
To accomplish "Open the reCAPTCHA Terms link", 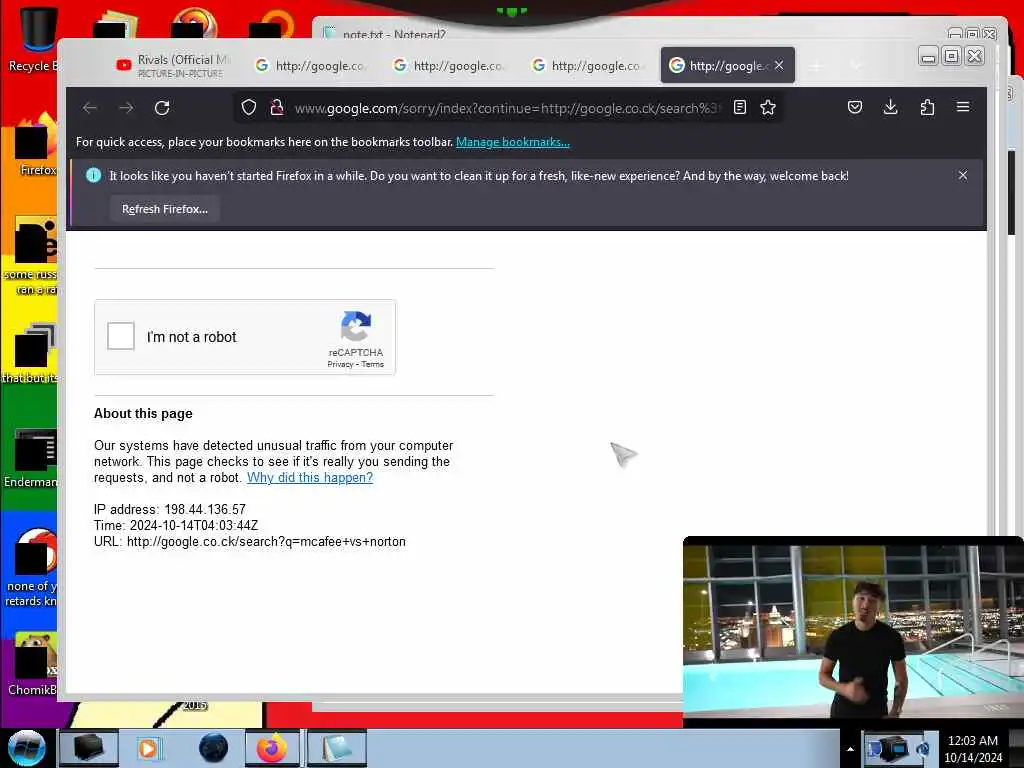I will 372,364.
